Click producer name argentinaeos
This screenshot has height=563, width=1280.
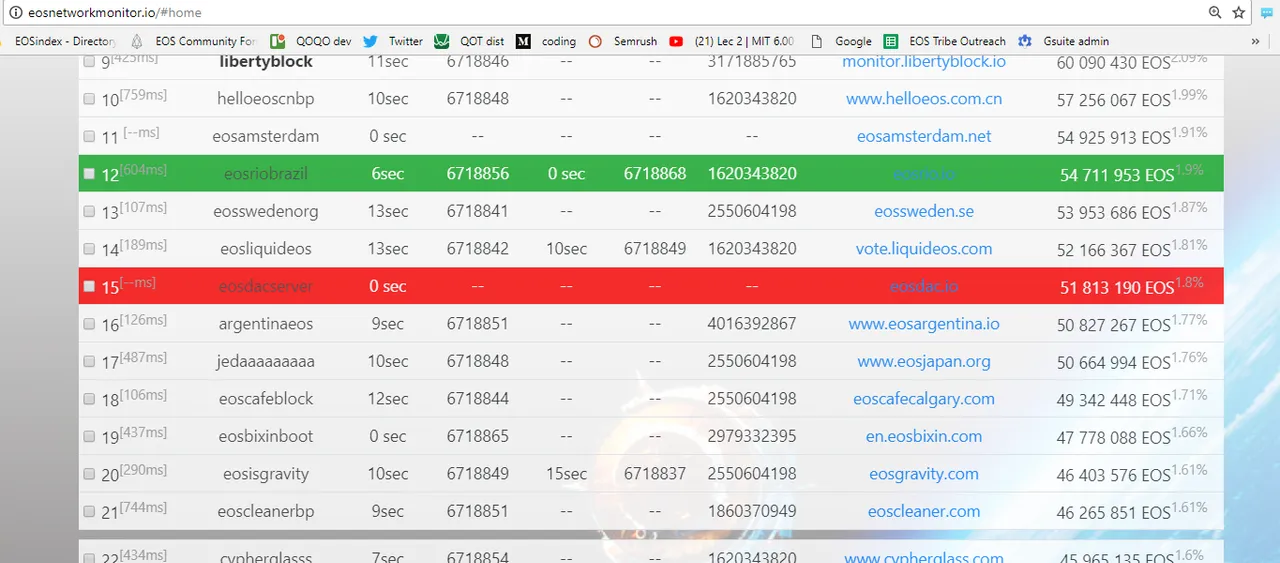click(x=266, y=323)
